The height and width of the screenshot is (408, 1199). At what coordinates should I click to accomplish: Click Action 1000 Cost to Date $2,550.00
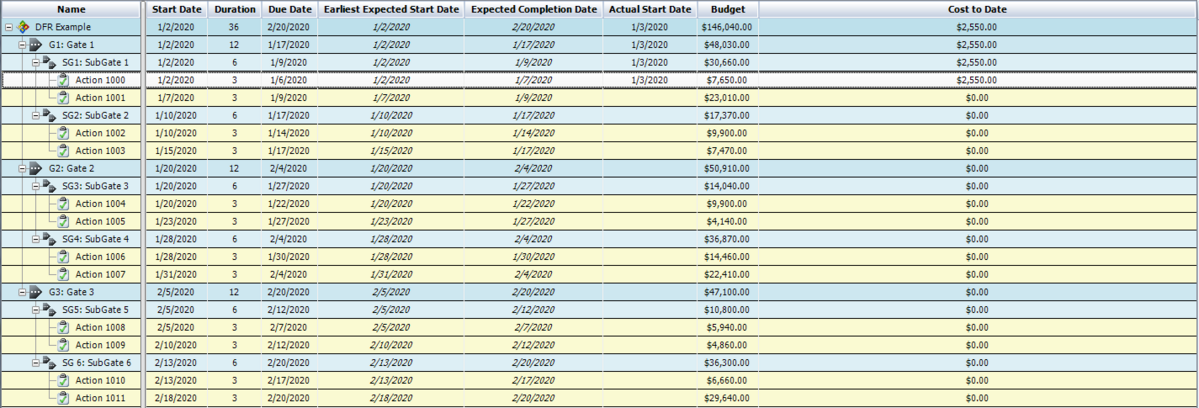[x=976, y=79]
